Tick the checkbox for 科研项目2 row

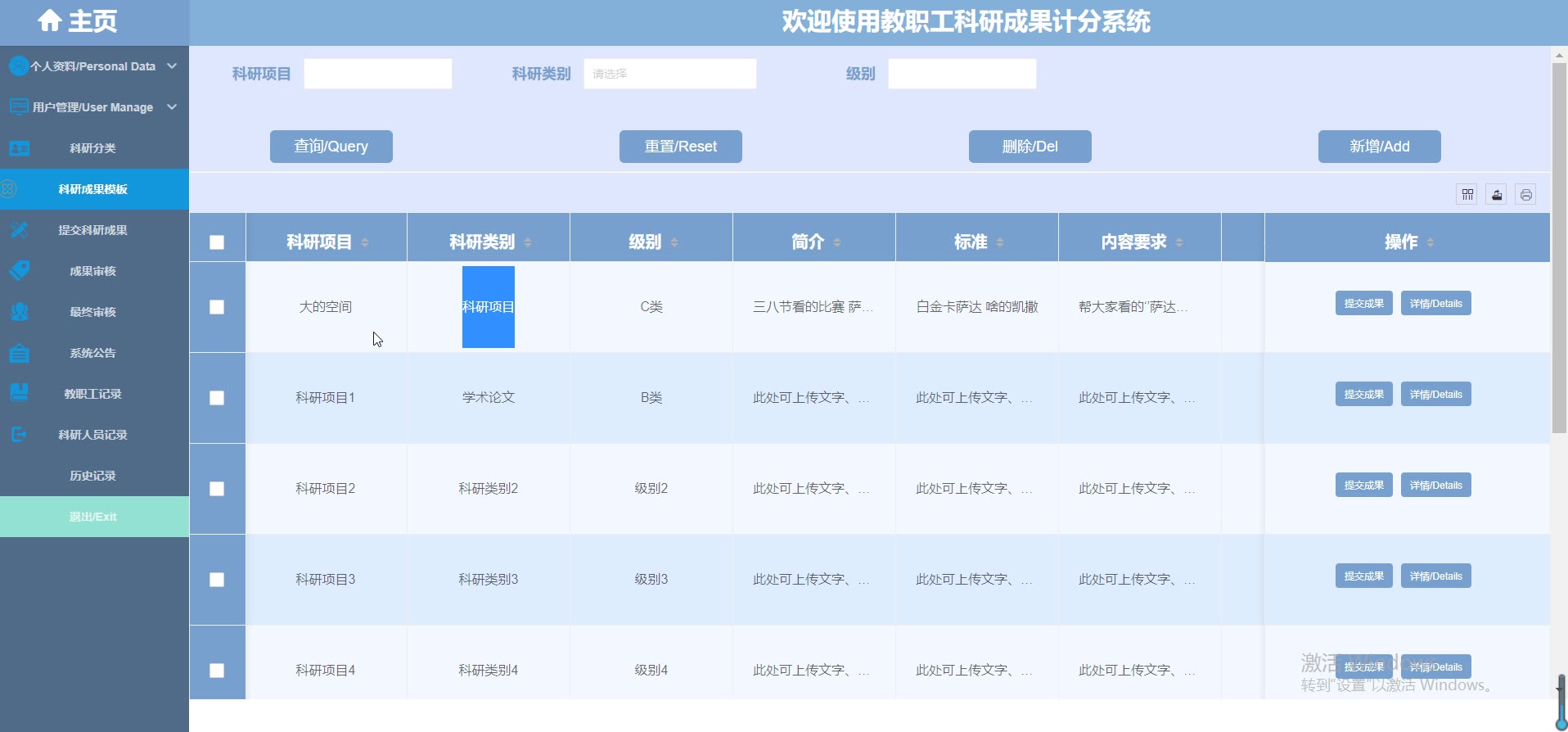click(x=217, y=489)
